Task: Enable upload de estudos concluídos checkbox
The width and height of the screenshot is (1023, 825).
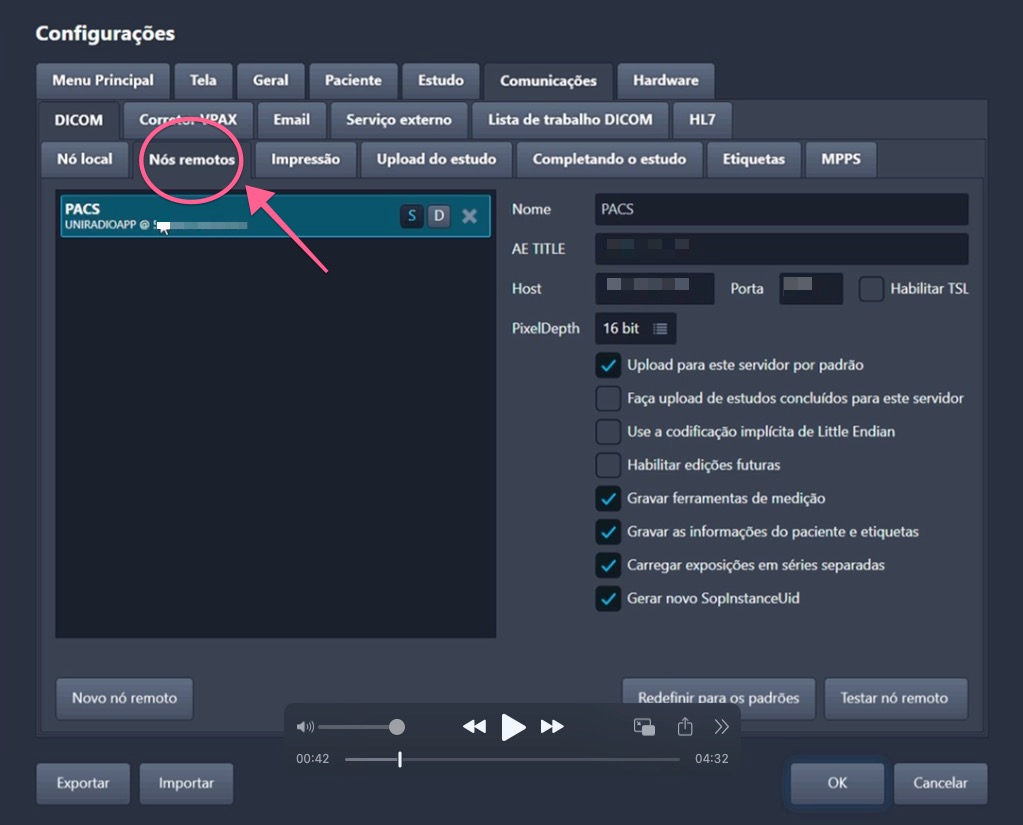Action: point(608,398)
